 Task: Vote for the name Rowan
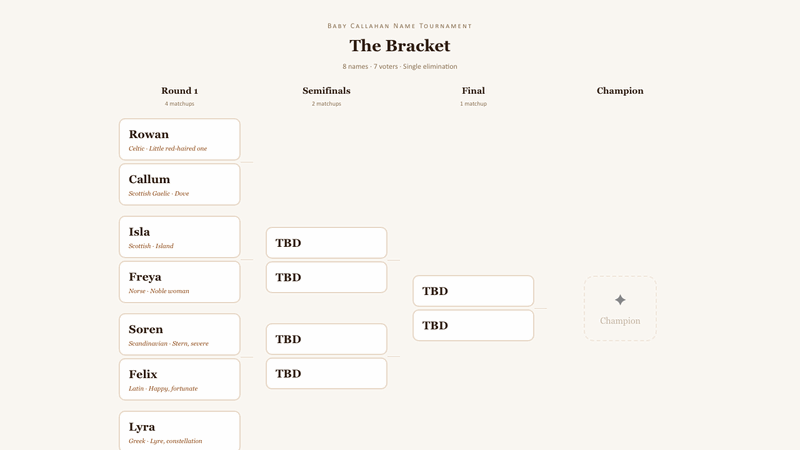[179, 140]
